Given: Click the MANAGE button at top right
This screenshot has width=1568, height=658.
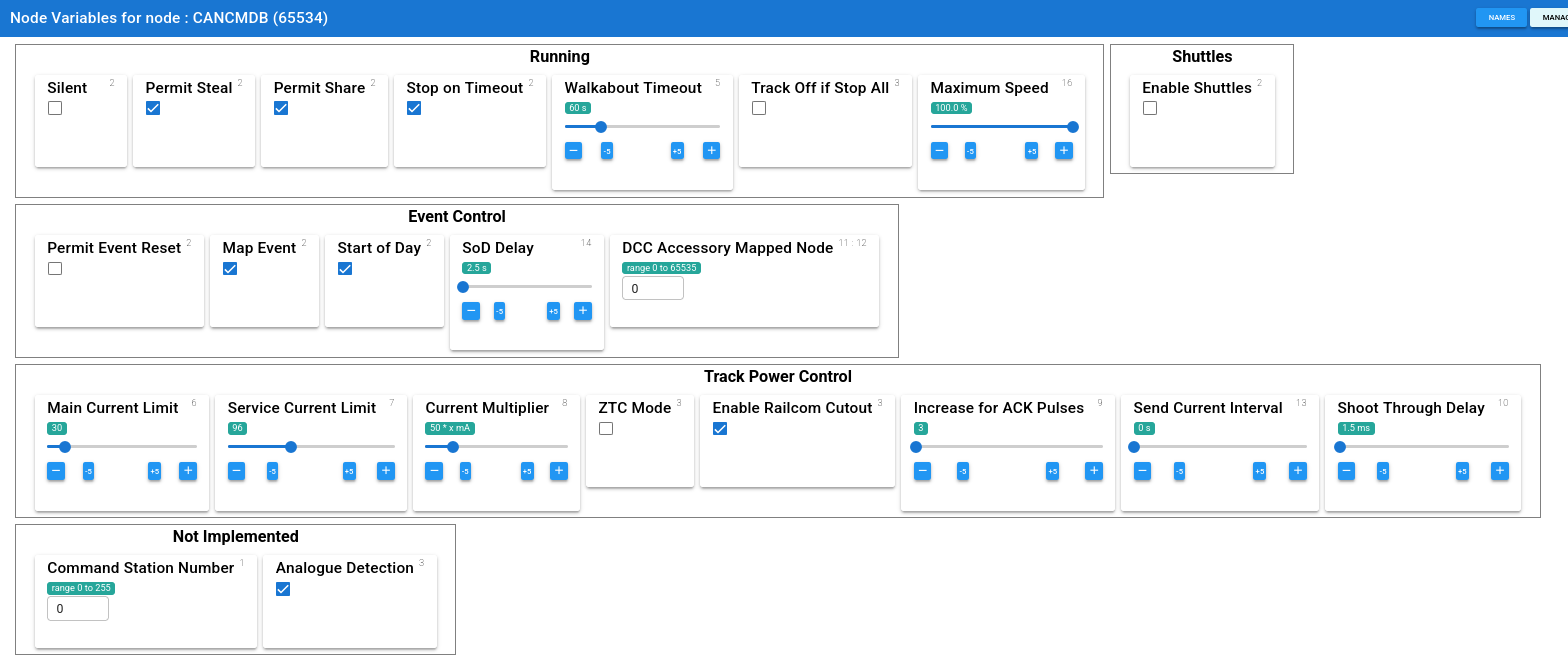Looking at the screenshot, I should tap(1549, 17).
